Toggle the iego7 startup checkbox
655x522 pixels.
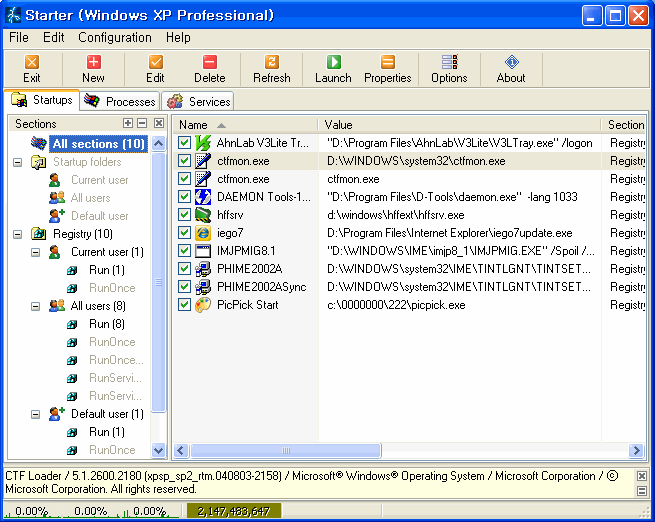(x=184, y=233)
